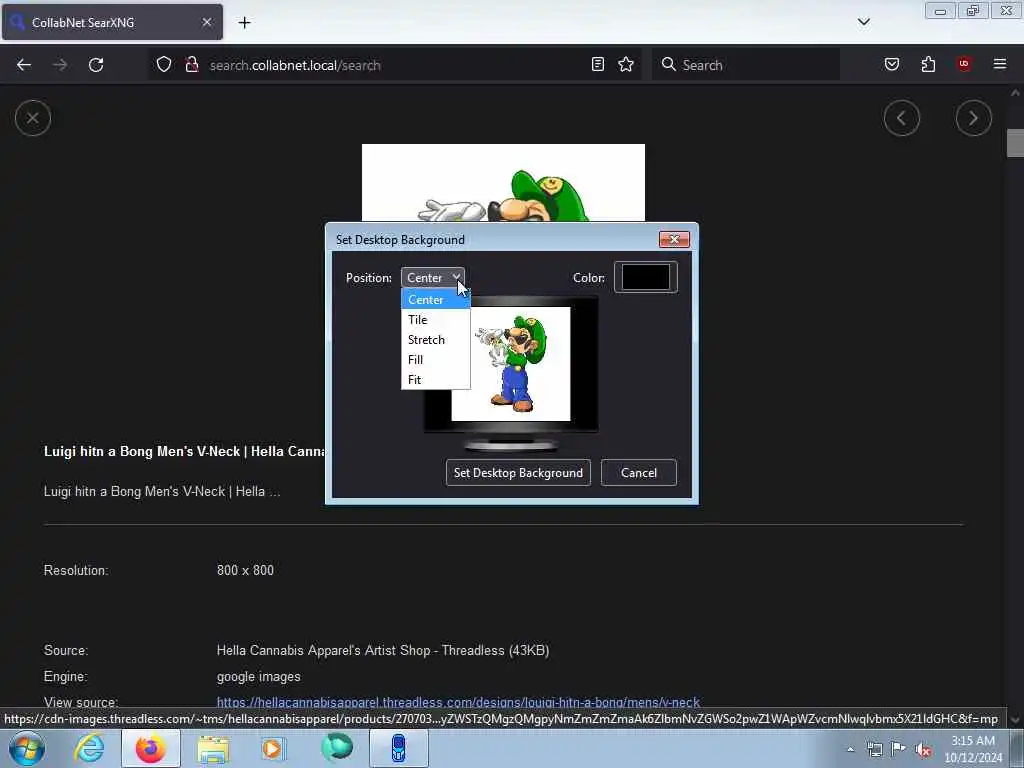Go to next image result arrow

973,118
